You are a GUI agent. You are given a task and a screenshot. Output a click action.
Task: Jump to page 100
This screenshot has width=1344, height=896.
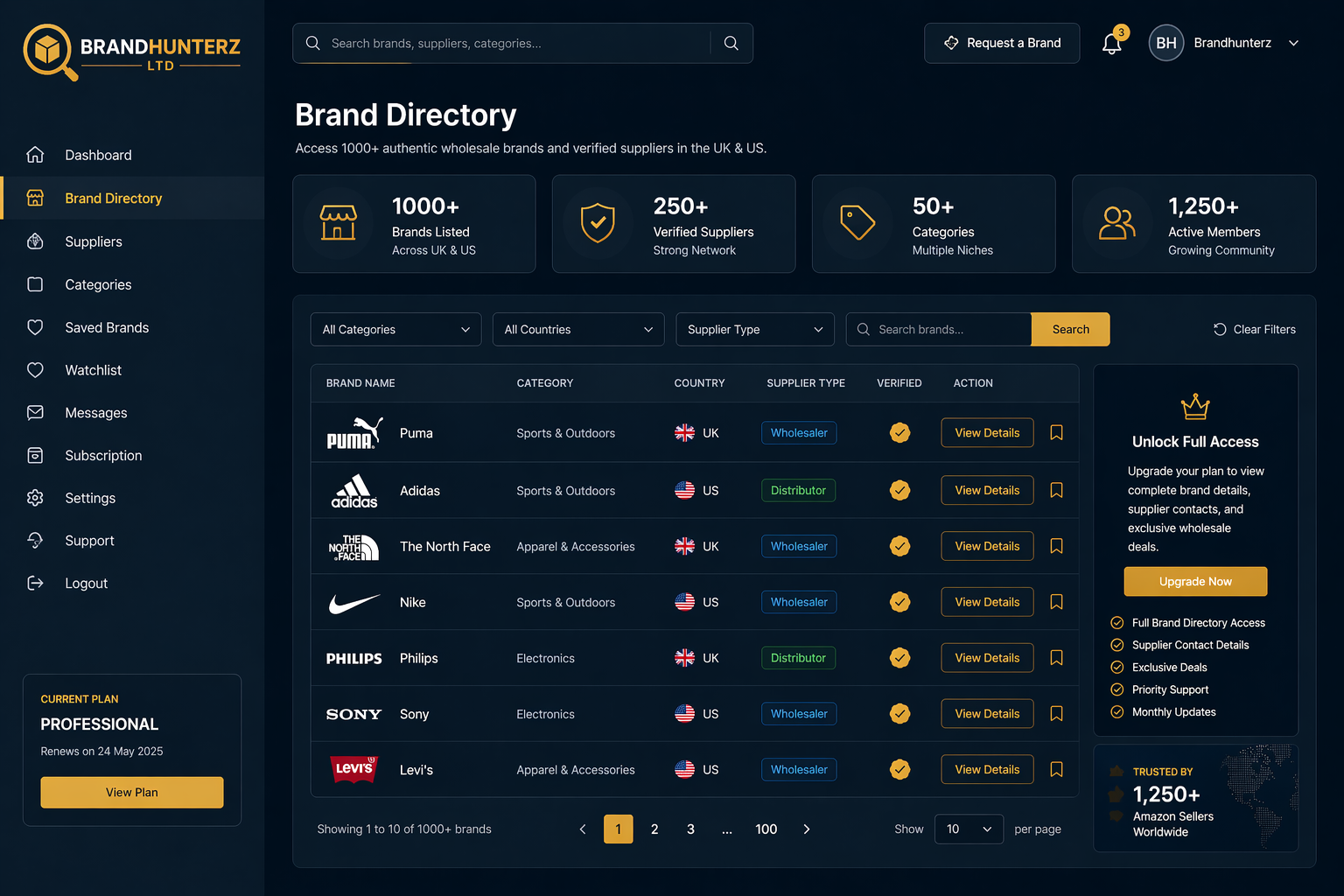pos(766,829)
